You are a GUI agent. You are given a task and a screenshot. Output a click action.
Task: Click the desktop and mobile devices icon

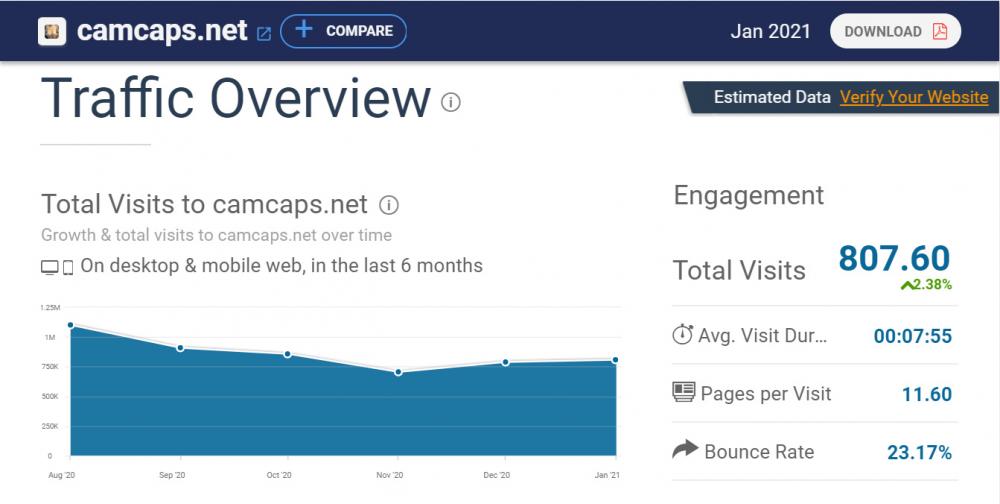coord(57,267)
